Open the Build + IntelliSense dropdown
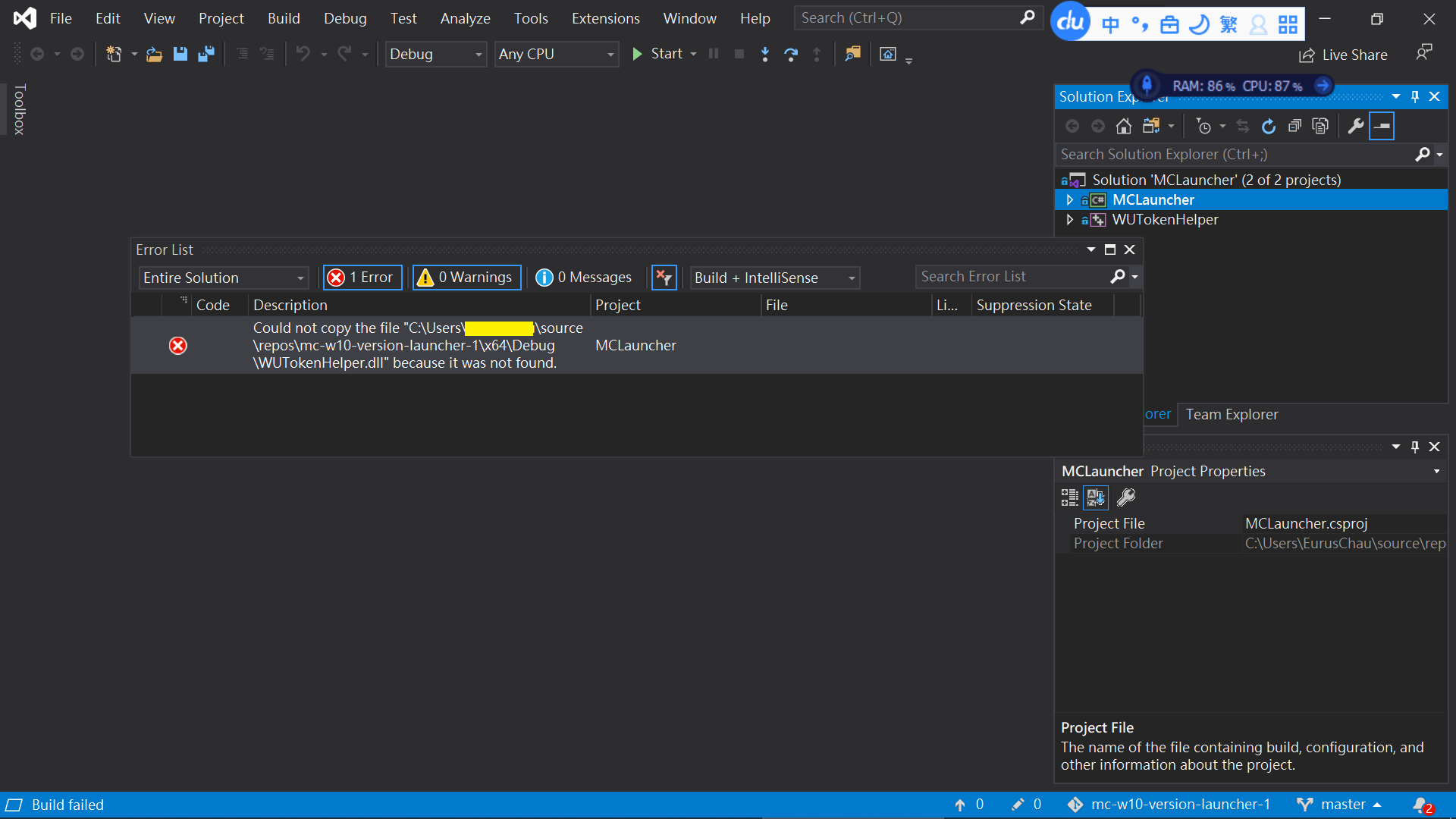 [774, 278]
